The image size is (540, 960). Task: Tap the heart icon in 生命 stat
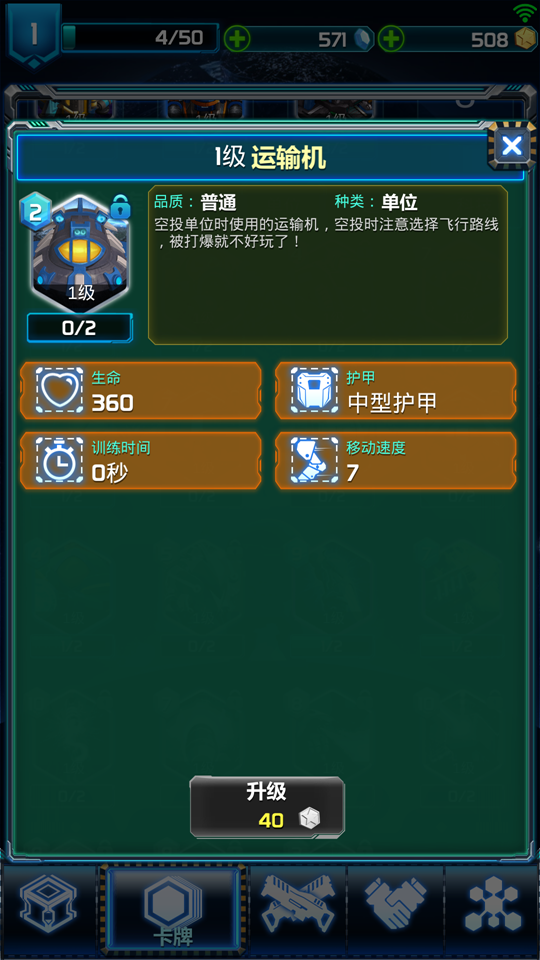(59, 390)
